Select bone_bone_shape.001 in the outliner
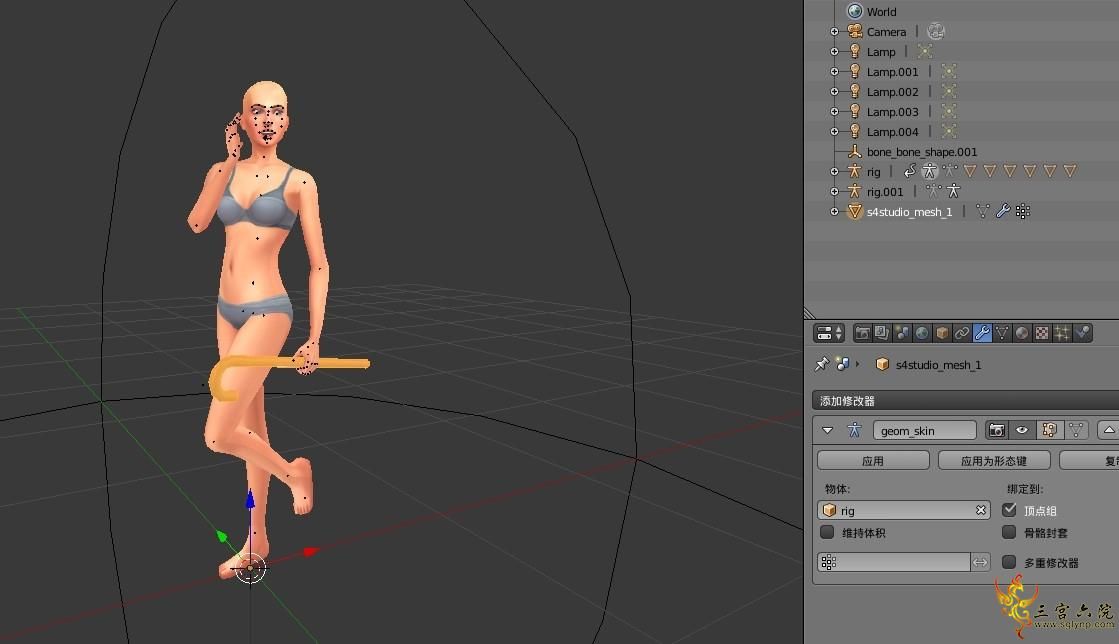The height and width of the screenshot is (644, 1119). click(x=921, y=151)
